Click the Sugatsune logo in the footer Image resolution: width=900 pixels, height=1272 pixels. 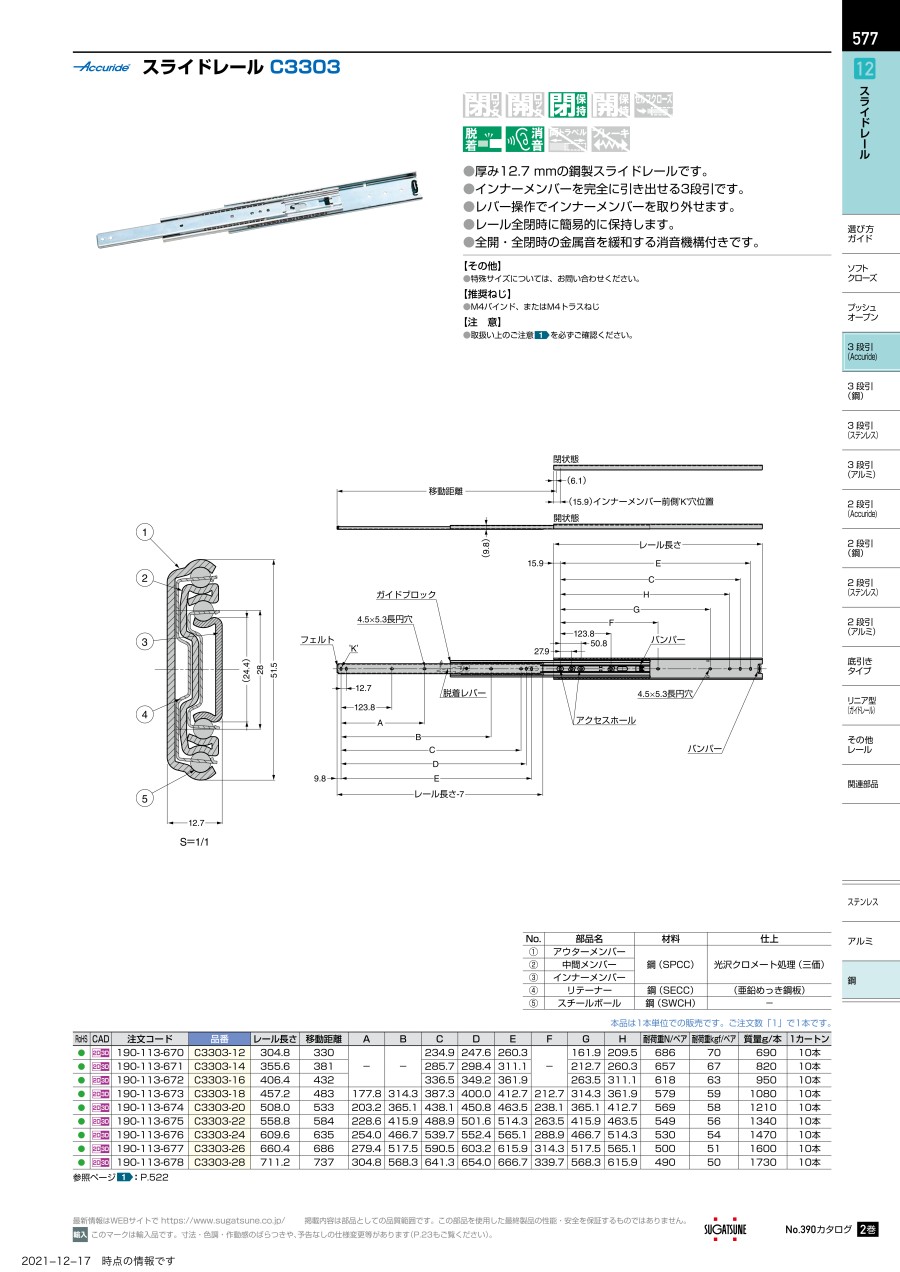coord(725,1228)
